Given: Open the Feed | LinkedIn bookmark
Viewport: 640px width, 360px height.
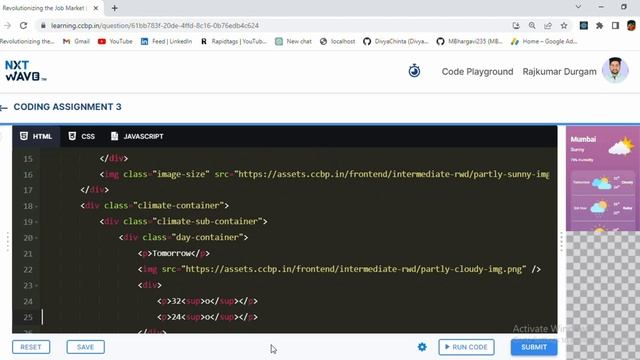Looking at the screenshot, I should pyautogui.click(x=166, y=41).
